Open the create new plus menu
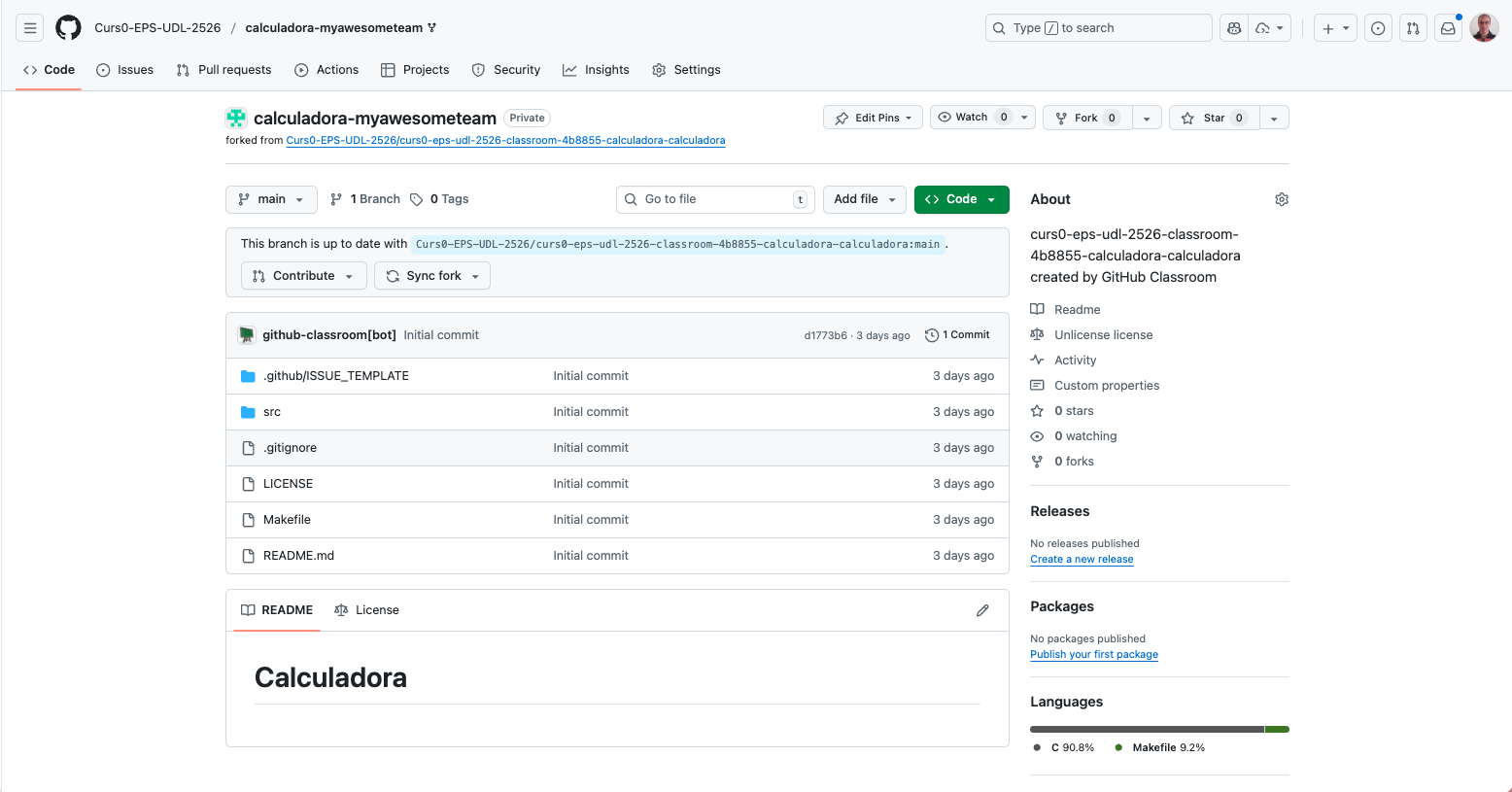The image size is (1512, 792). point(1335,28)
